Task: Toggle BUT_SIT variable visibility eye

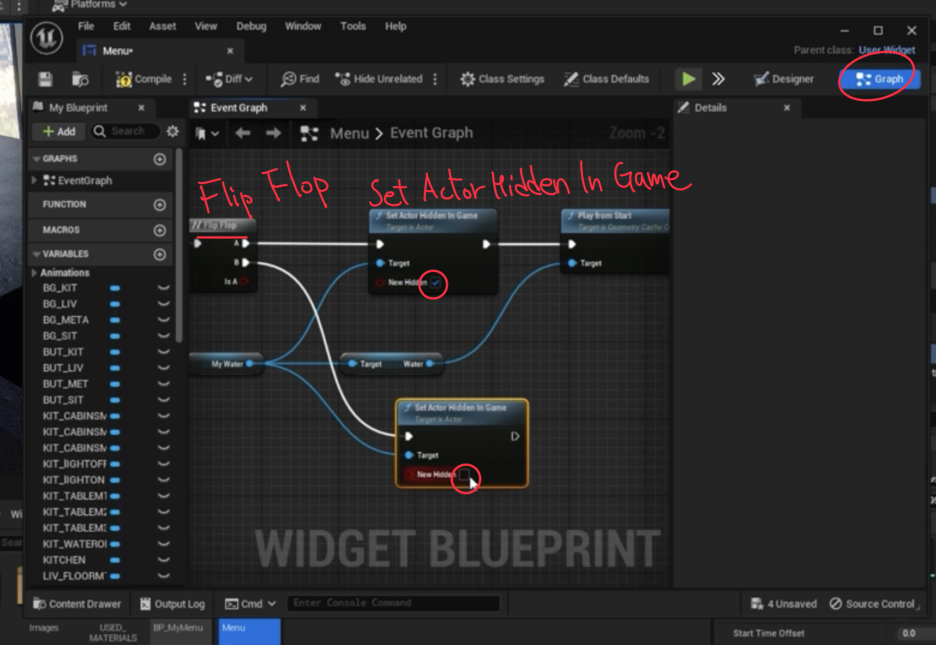Action: [163, 400]
